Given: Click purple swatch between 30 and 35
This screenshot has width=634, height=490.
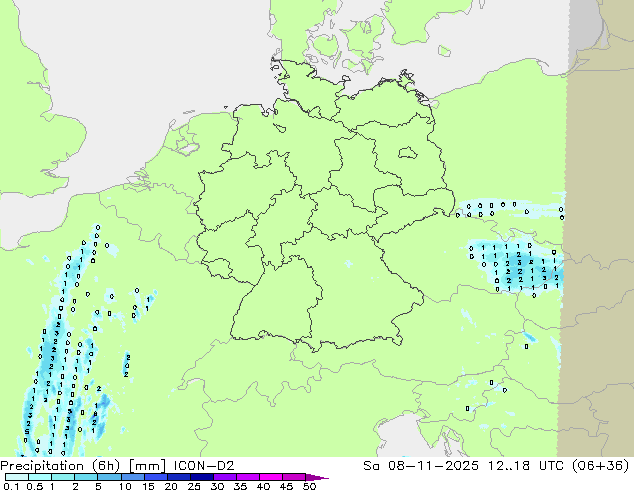Looking at the screenshot, I should (x=224, y=477).
